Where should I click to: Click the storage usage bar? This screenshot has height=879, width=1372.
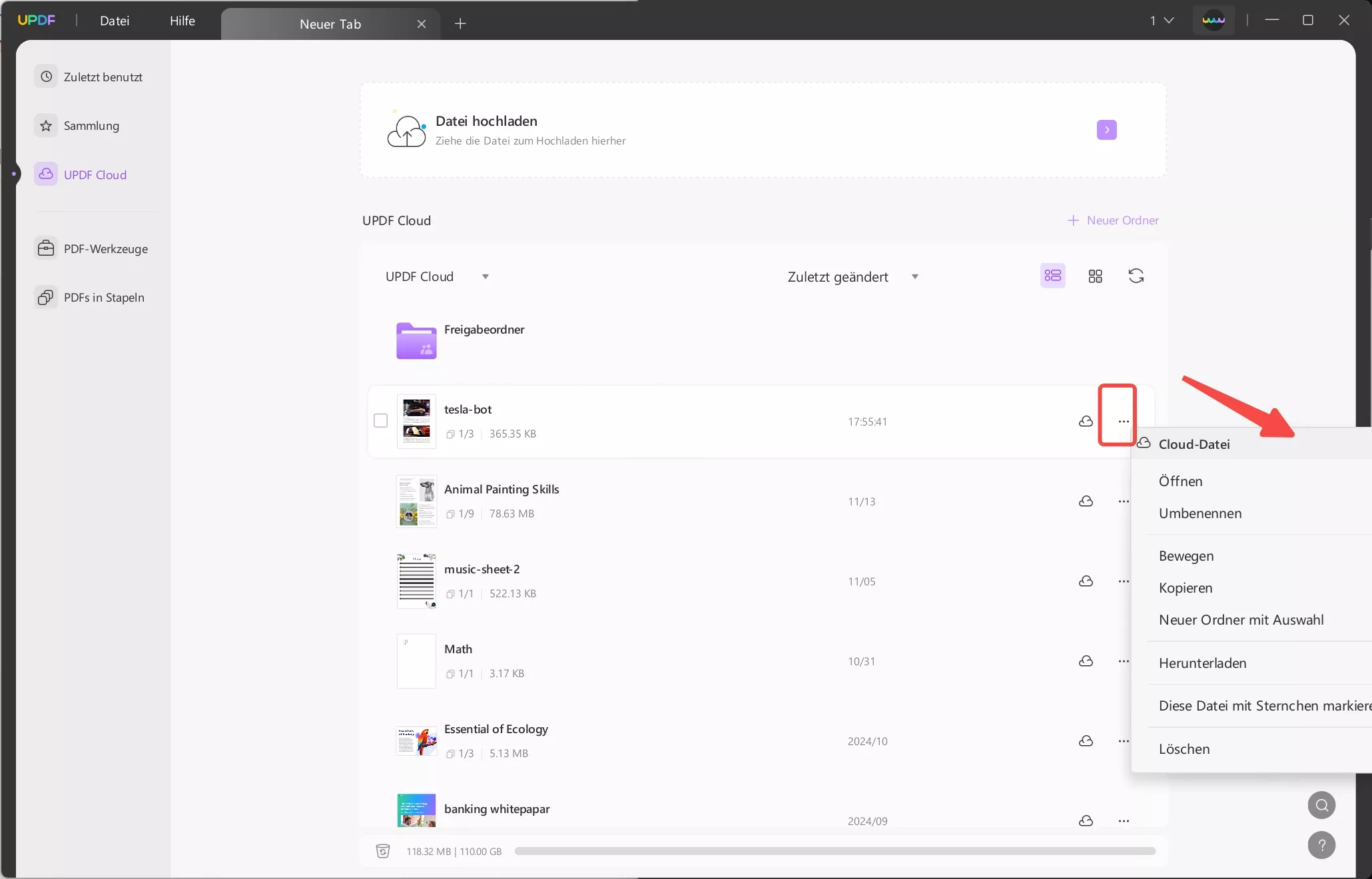pos(835,851)
